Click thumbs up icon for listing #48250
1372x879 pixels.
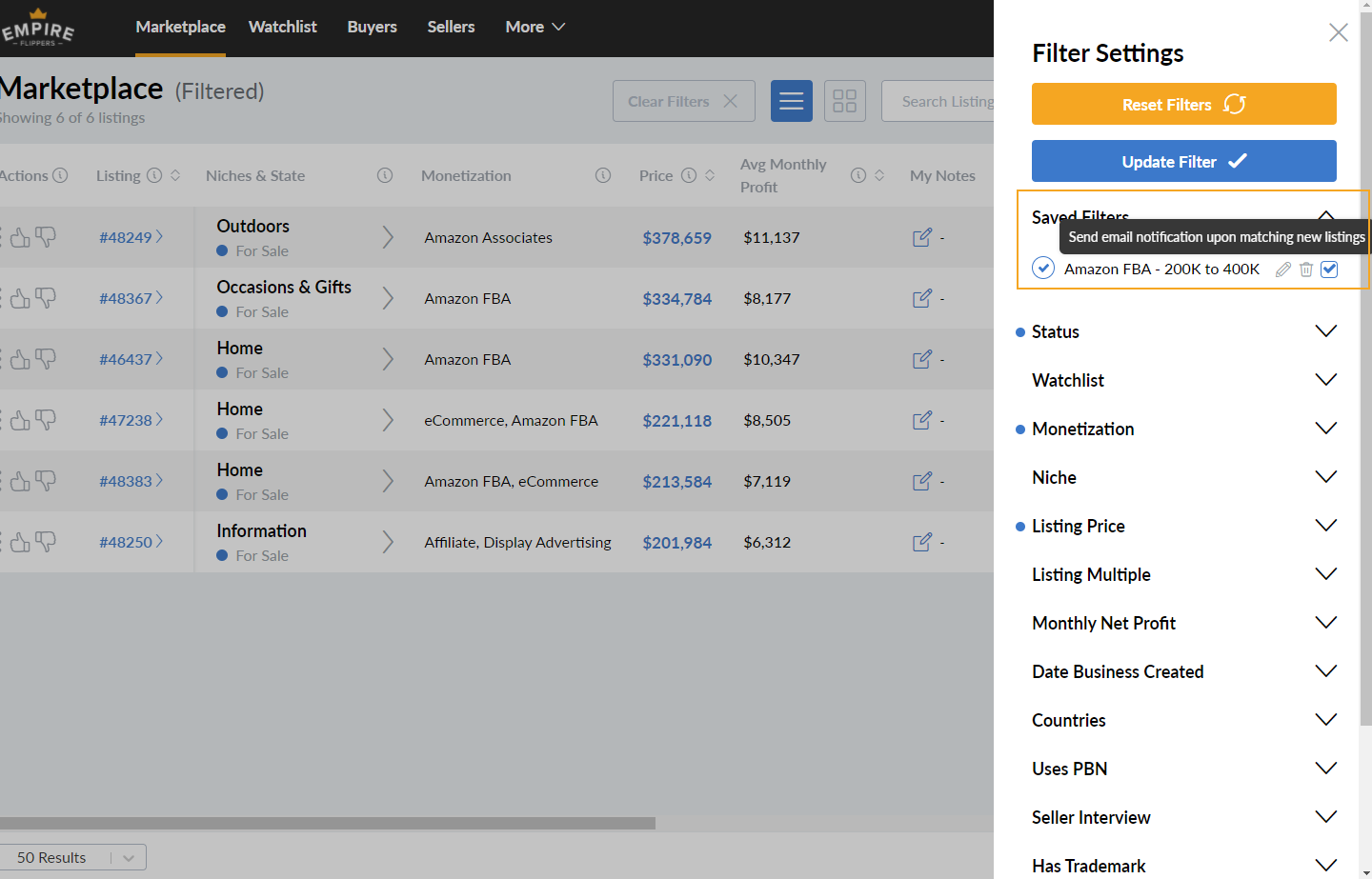pyautogui.click(x=21, y=542)
